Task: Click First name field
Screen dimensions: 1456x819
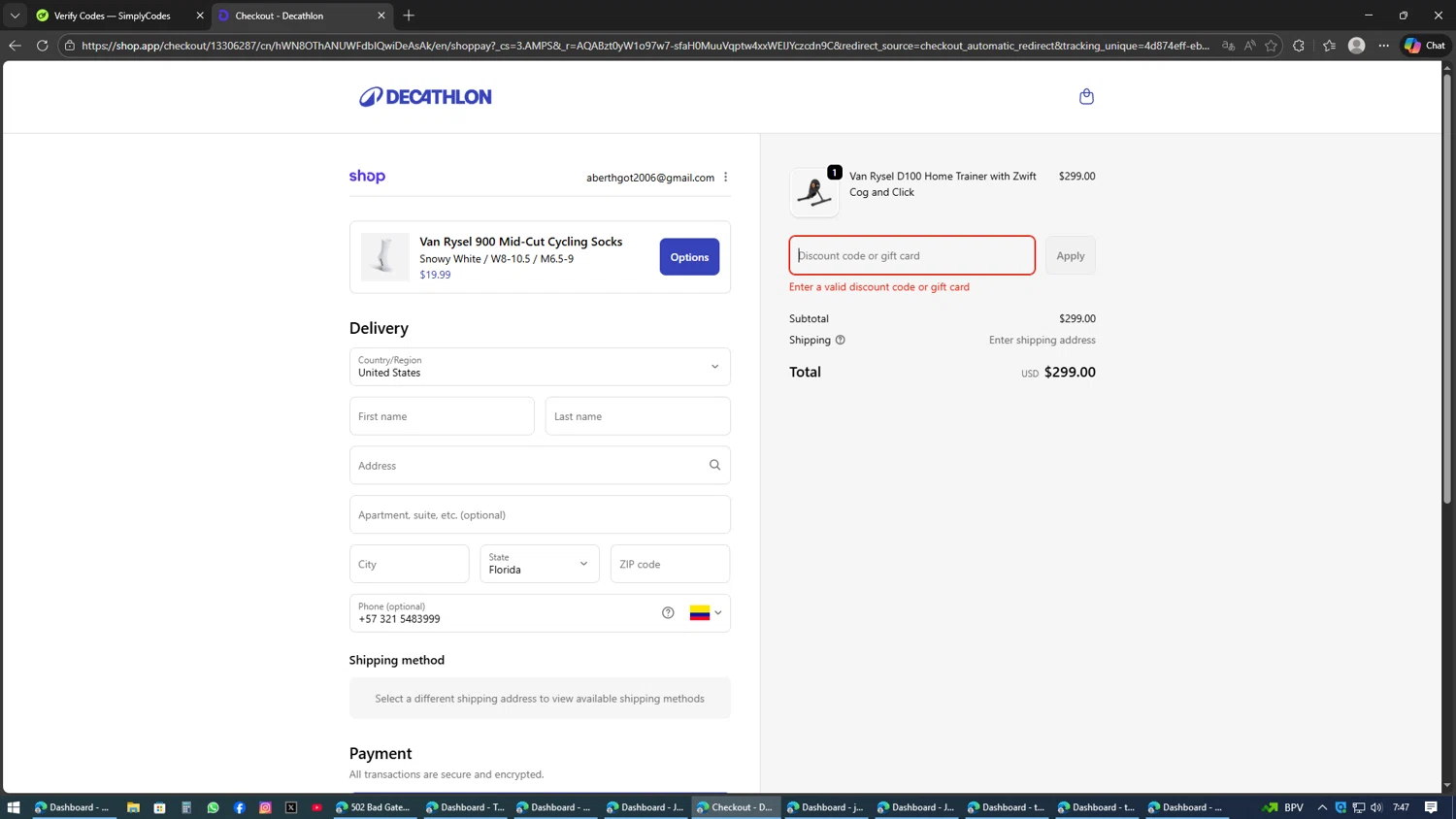Action: tap(442, 416)
